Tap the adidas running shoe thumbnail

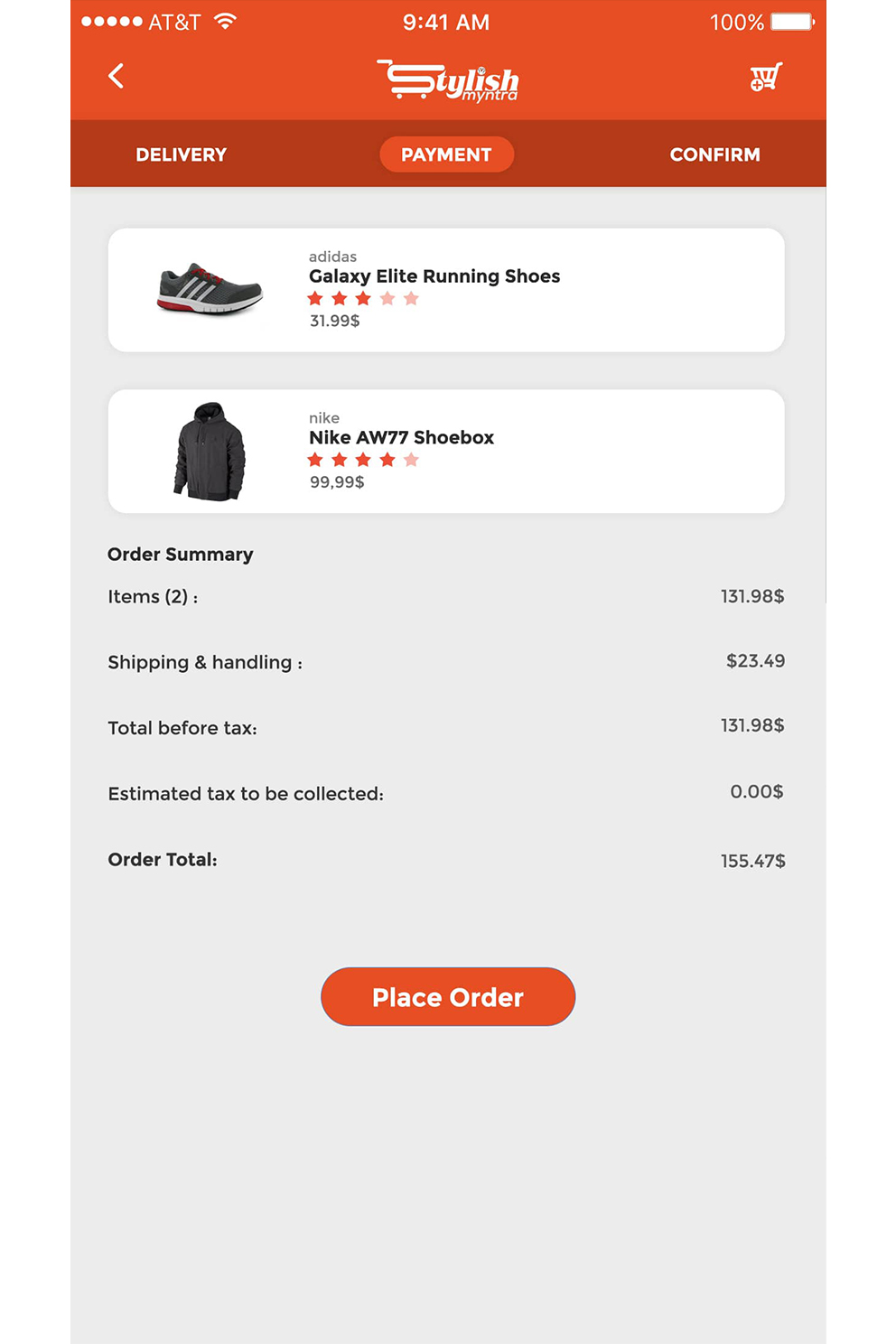point(210,289)
